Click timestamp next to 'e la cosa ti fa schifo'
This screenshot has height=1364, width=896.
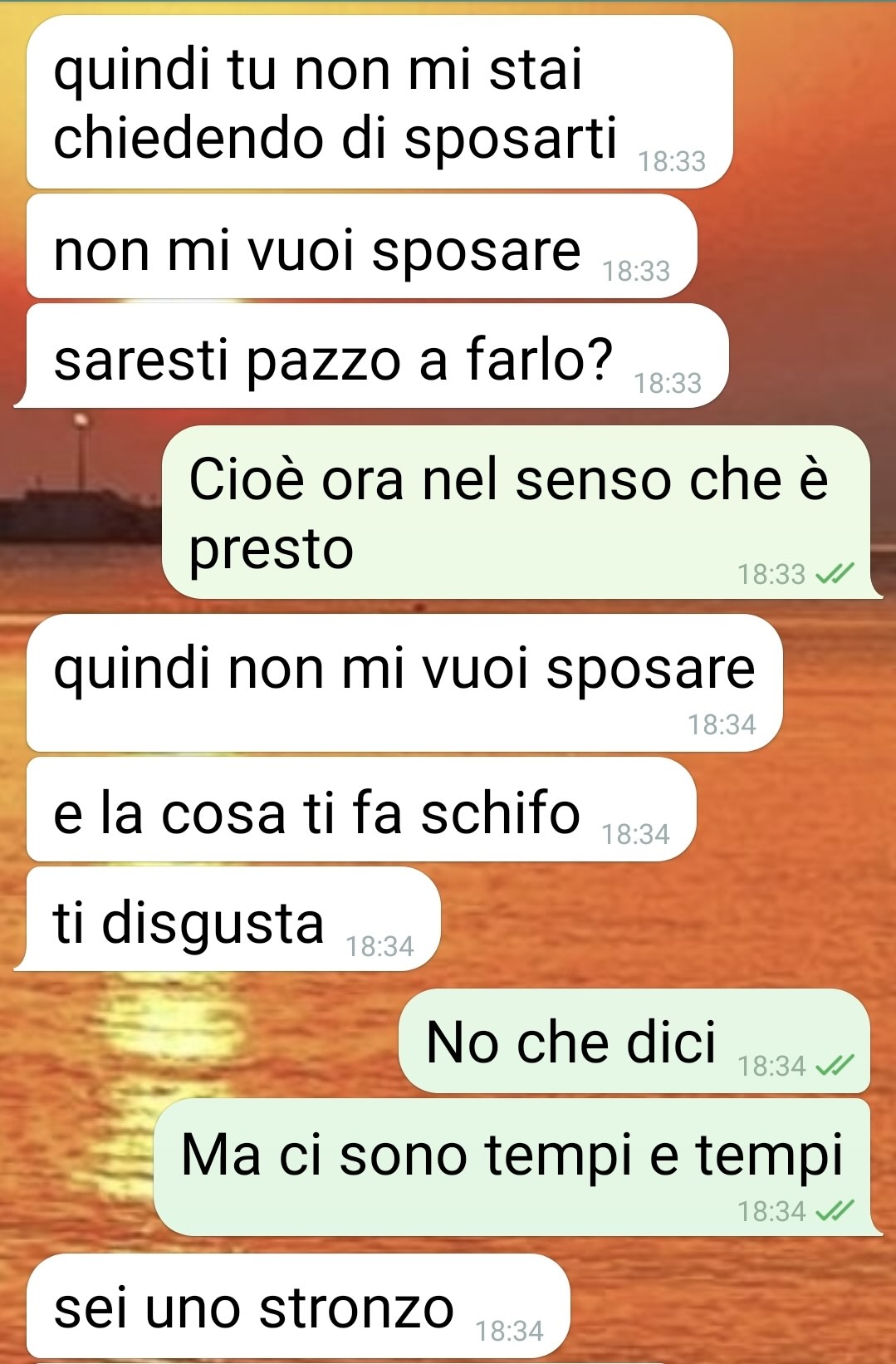tap(635, 834)
